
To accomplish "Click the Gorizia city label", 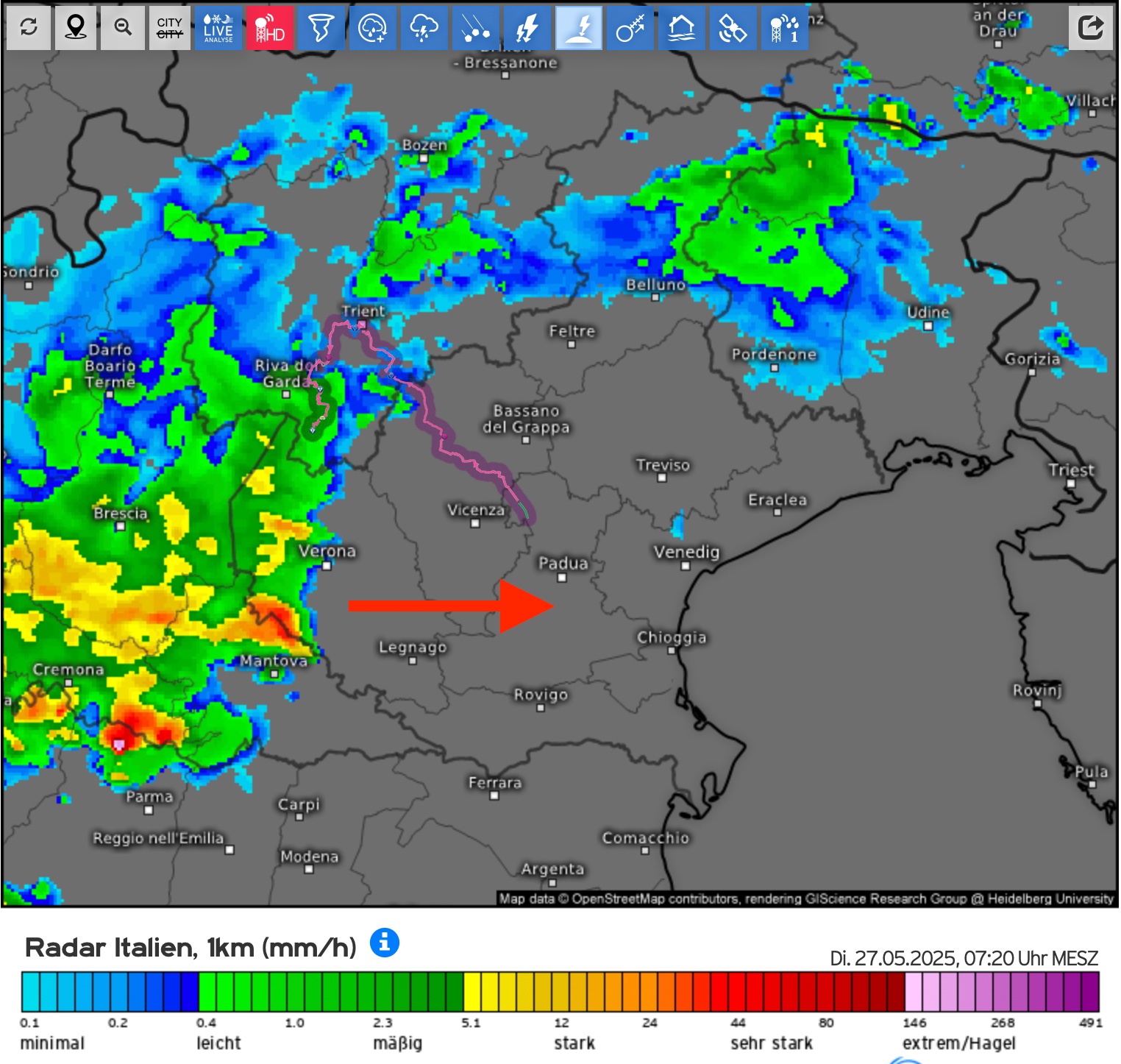I will (x=1033, y=359).
